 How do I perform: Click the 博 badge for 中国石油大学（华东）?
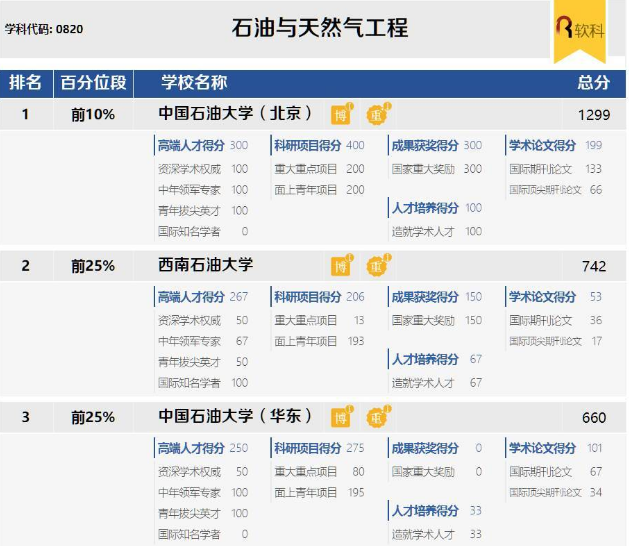click(x=342, y=417)
